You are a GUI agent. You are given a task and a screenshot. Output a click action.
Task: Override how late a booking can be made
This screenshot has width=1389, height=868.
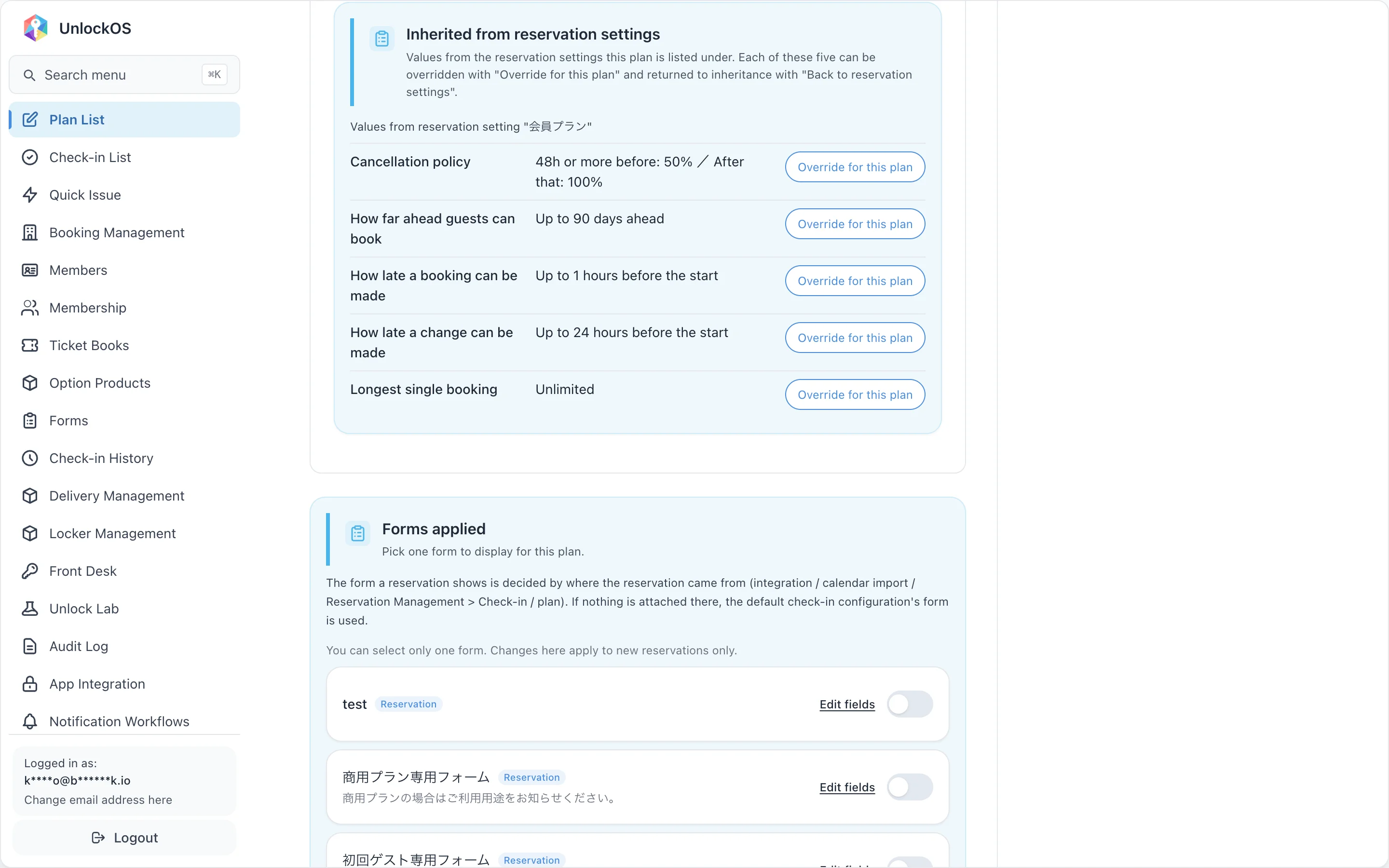click(855, 281)
